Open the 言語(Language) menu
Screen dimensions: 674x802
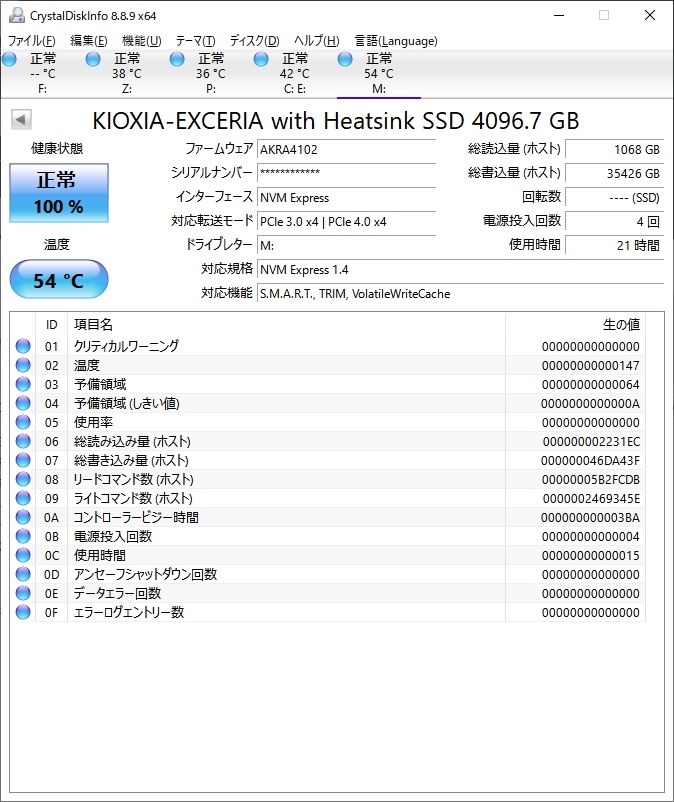(x=396, y=40)
